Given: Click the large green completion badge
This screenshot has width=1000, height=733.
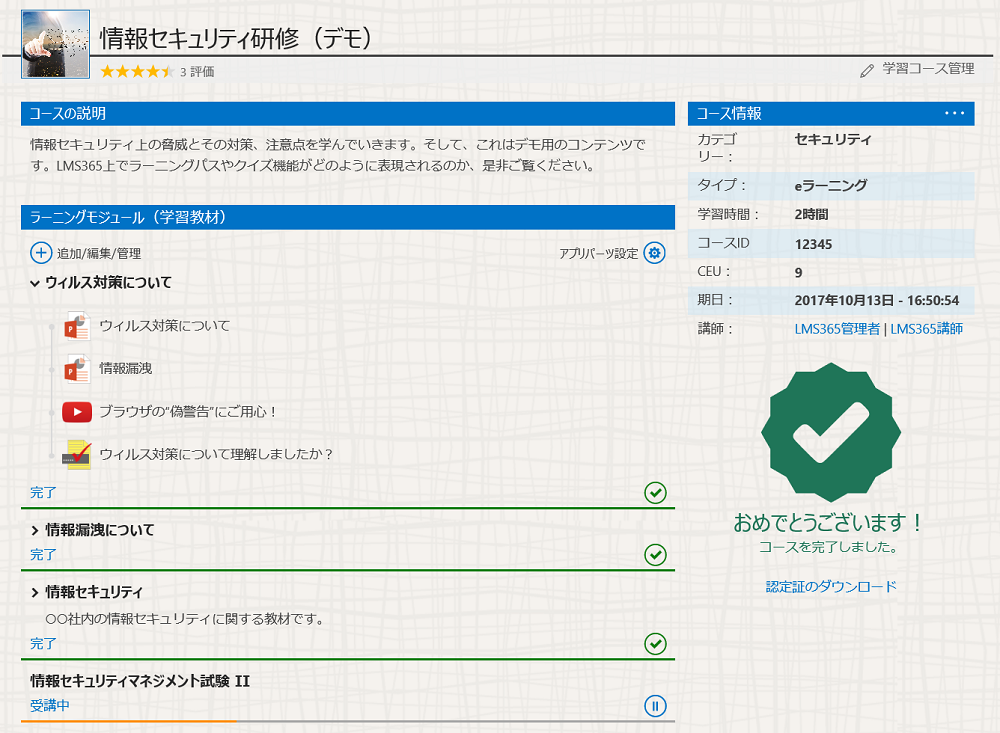Looking at the screenshot, I should (x=830, y=432).
